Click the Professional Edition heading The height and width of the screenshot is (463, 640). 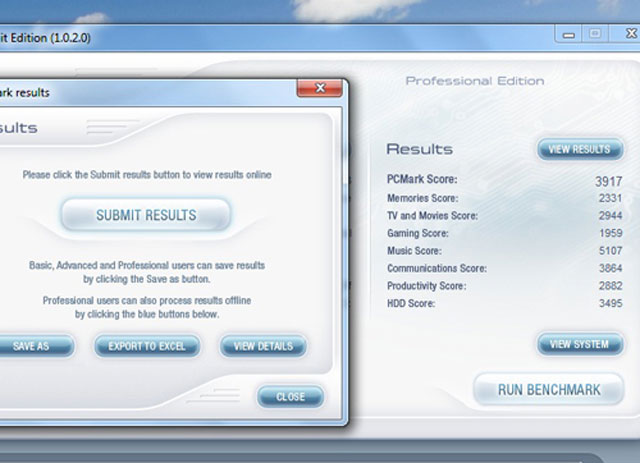point(475,81)
